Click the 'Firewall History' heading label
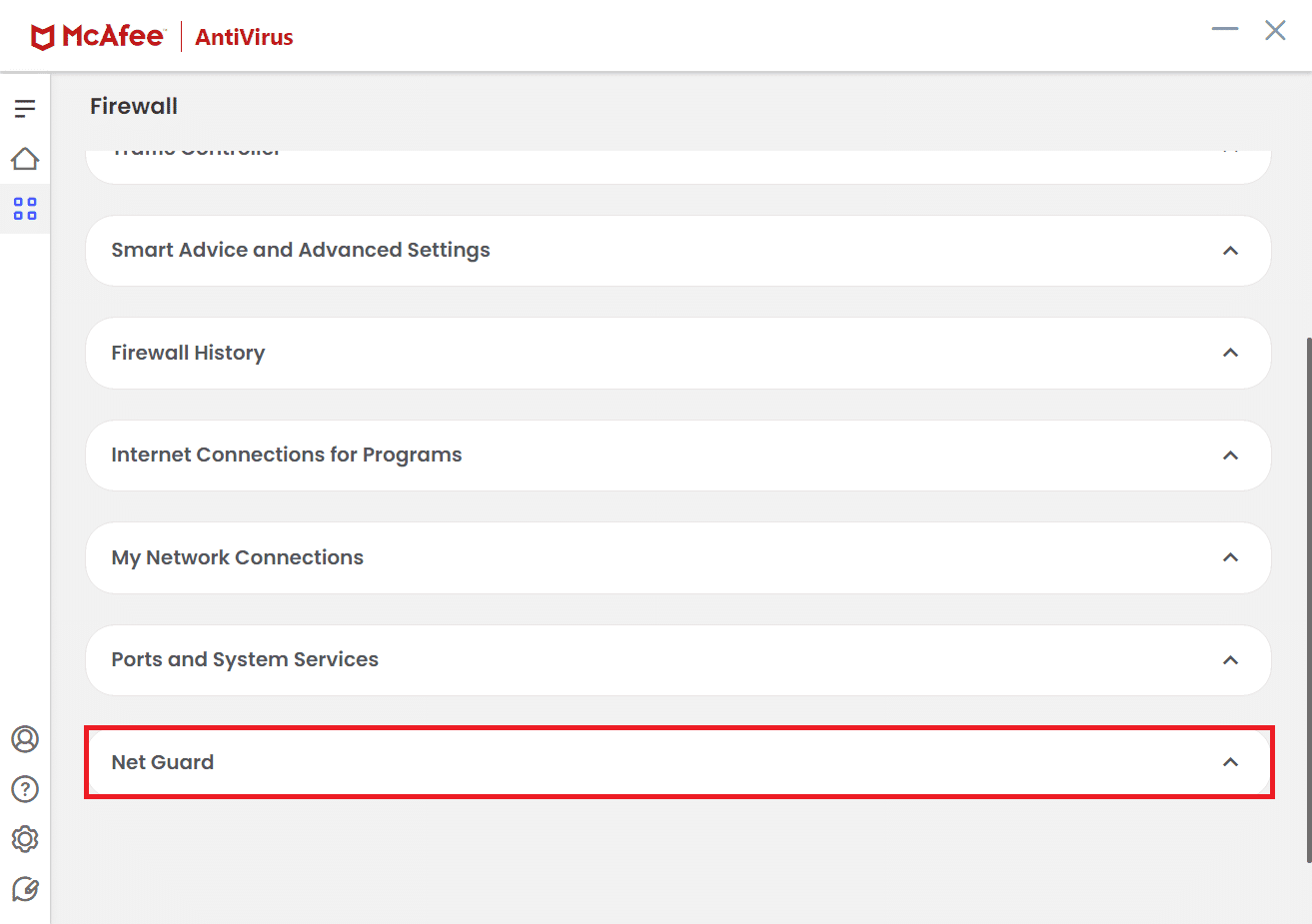This screenshot has width=1312, height=924. click(188, 353)
